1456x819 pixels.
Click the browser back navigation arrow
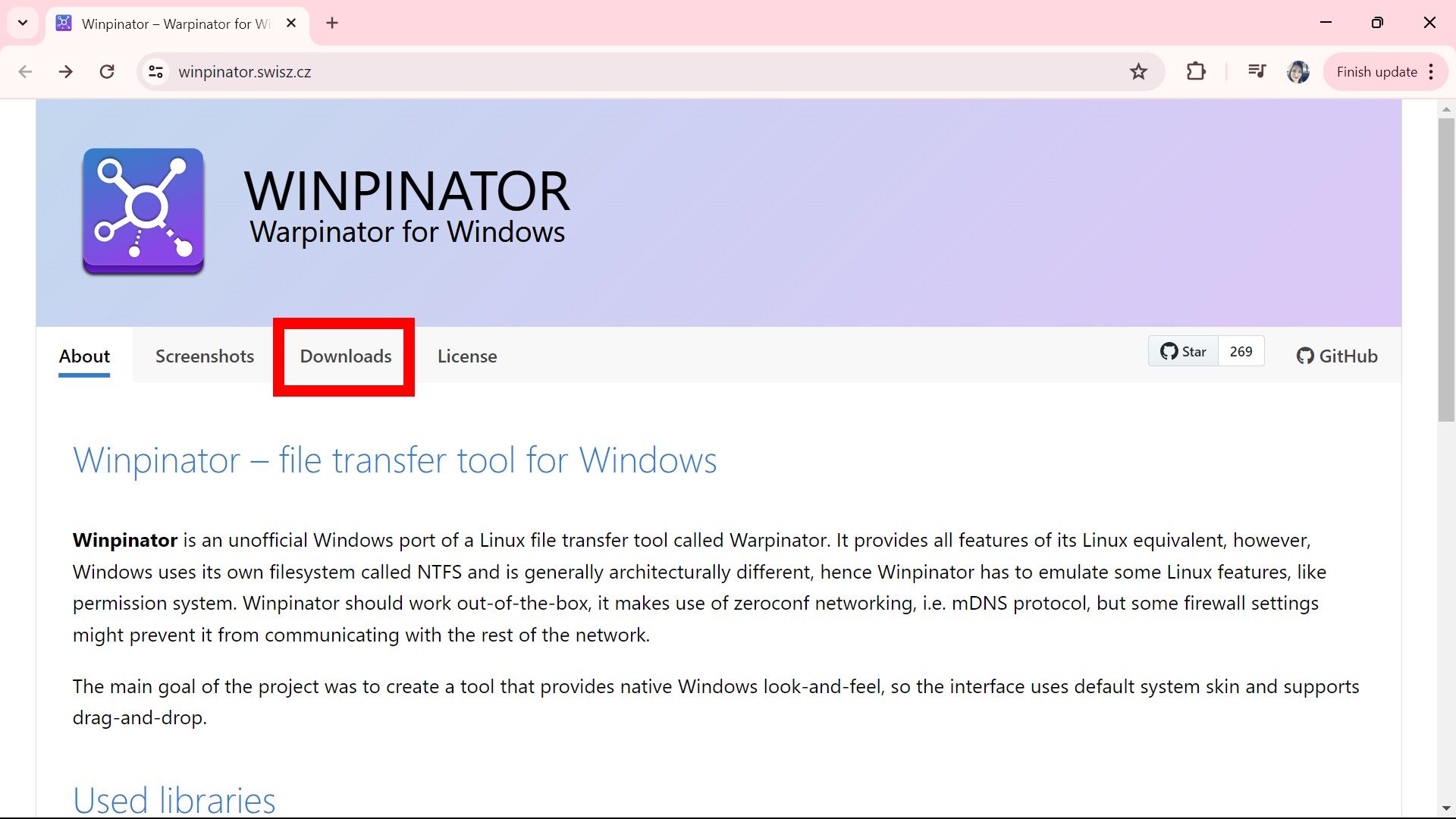click(x=24, y=71)
